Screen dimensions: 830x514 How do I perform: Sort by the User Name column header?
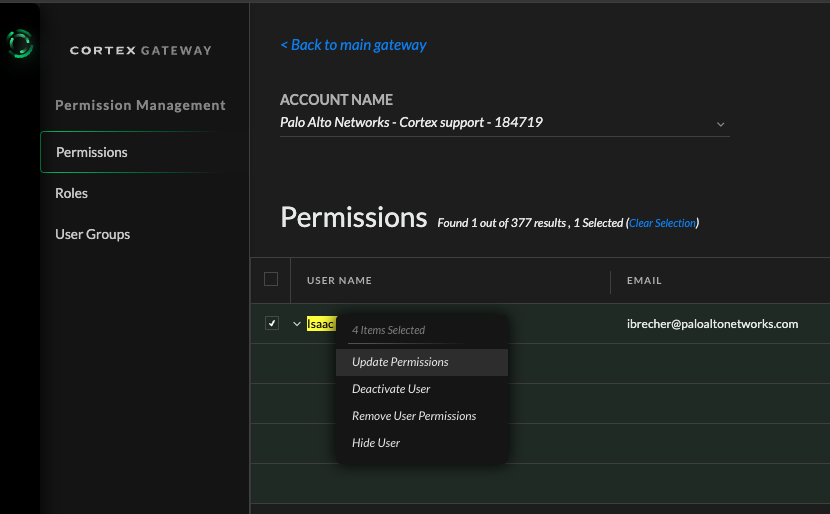click(x=339, y=281)
